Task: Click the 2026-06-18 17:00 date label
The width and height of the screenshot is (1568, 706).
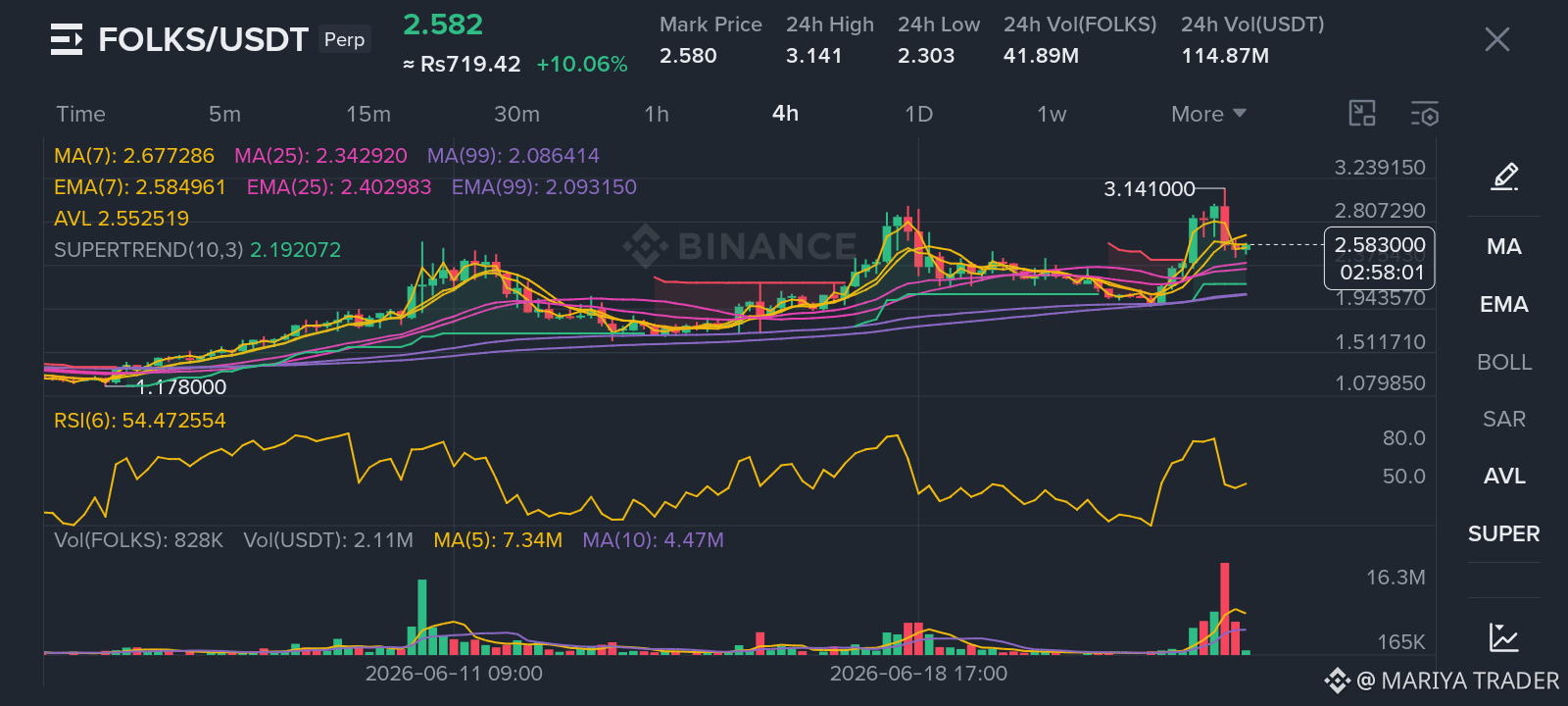Action: 918,674
